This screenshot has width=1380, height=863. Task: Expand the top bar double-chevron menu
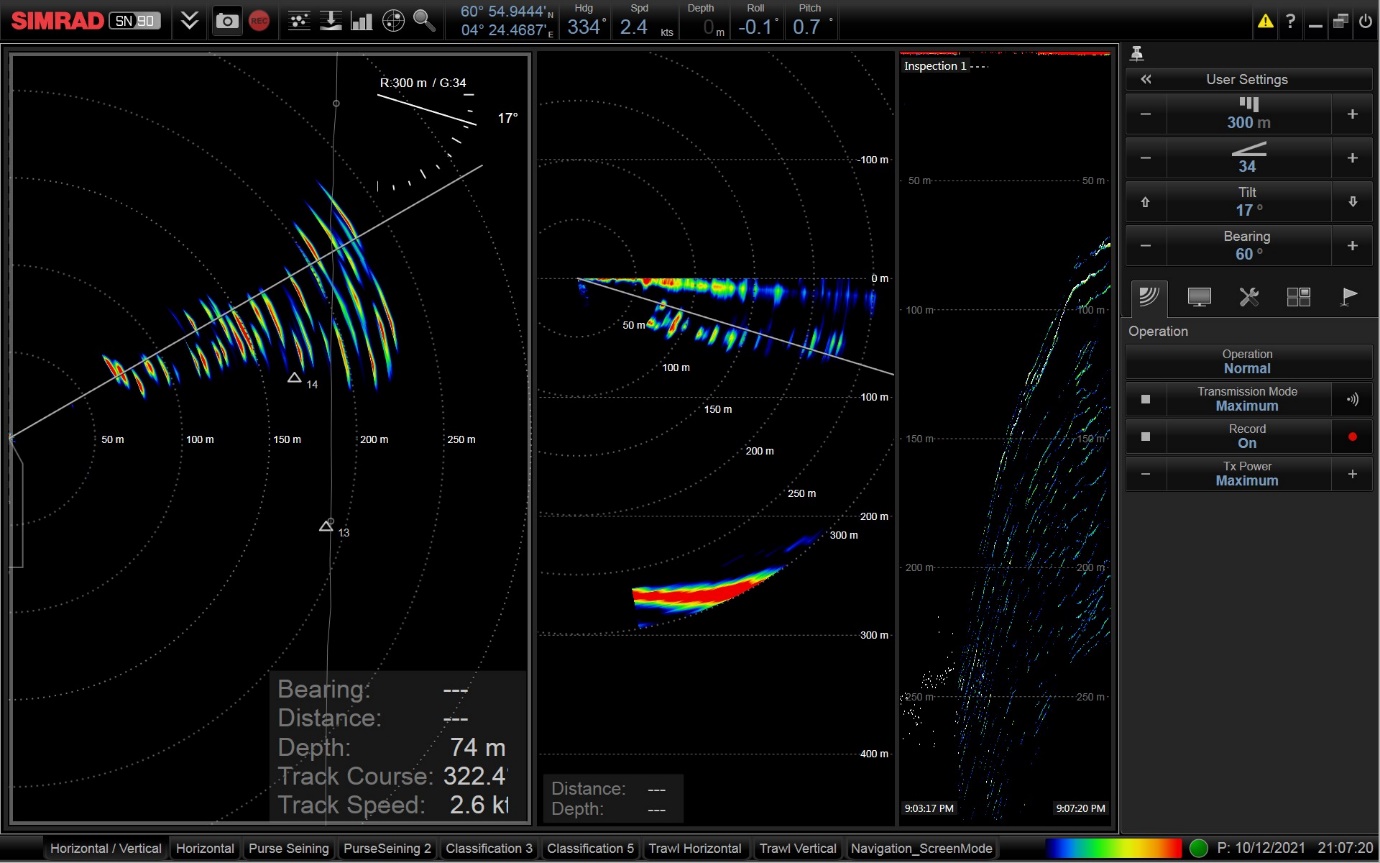coord(189,21)
